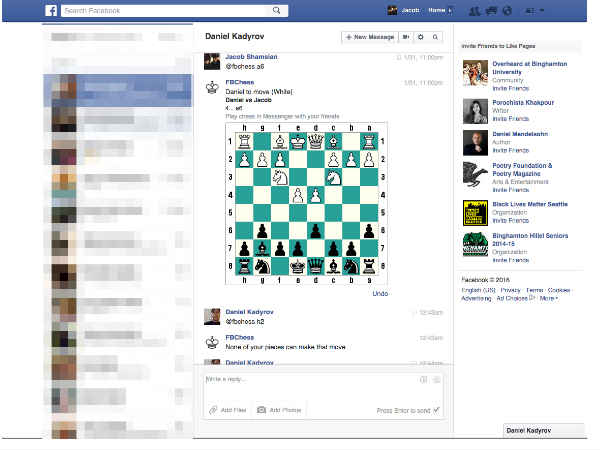This screenshot has width=600, height=450.
Task: Open the second FBChess sender link
Action: tap(240, 338)
